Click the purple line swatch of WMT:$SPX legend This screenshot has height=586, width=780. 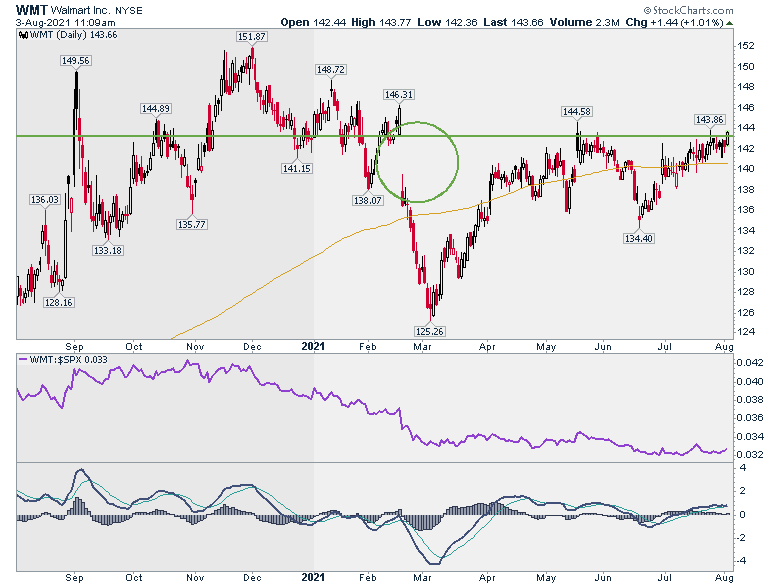(x=22, y=359)
